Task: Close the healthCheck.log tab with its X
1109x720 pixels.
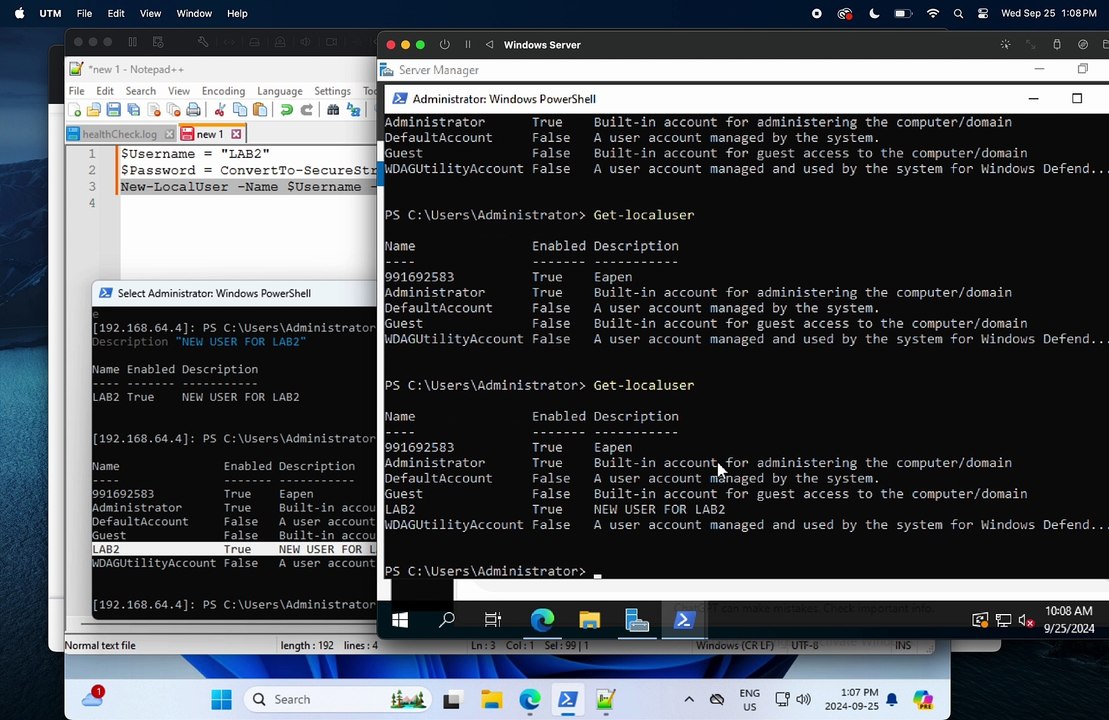Action: pyautogui.click(x=169, y=134)
